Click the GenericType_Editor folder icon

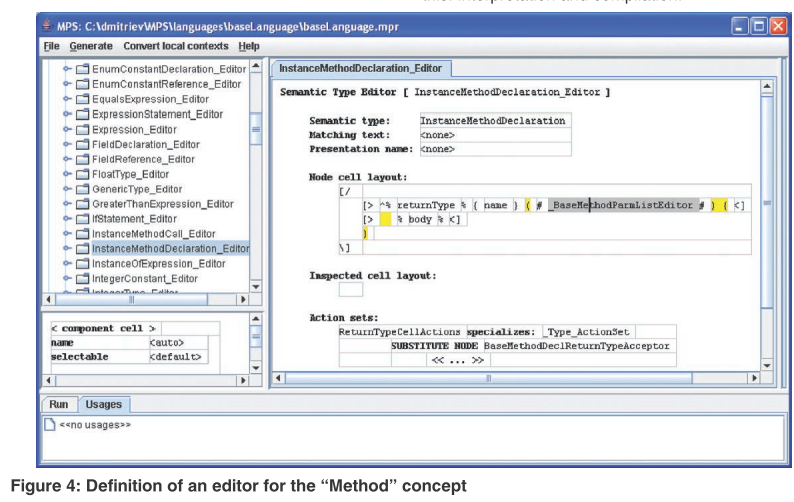coord(83,189)
